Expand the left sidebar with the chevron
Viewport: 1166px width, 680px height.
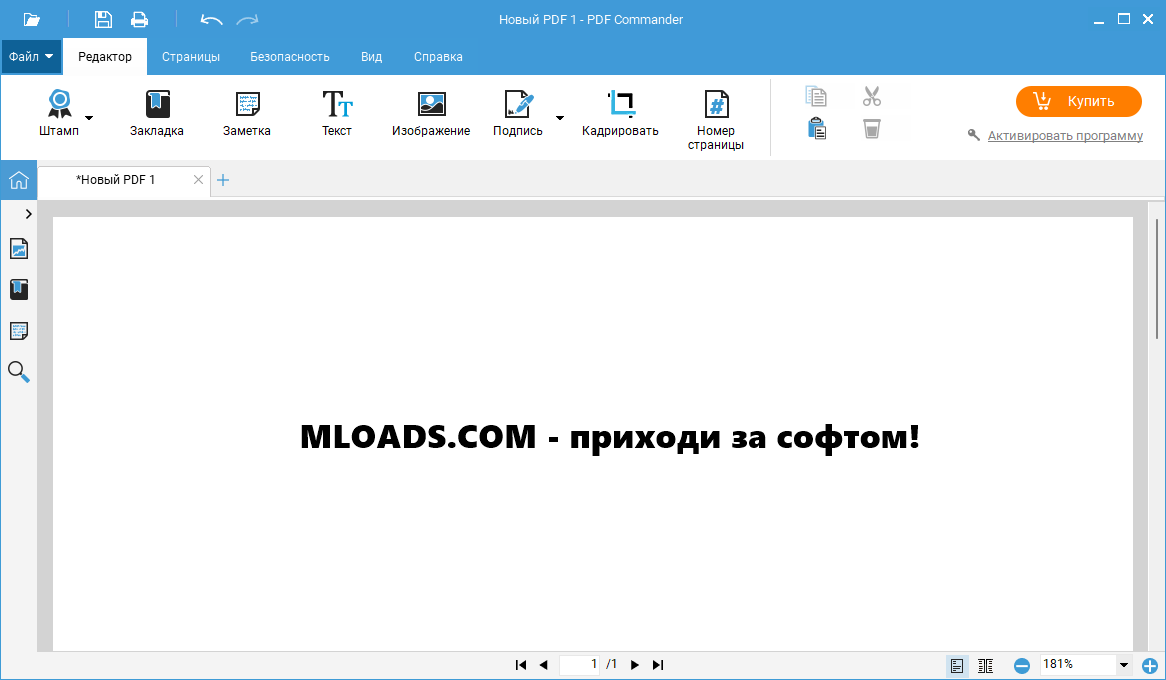tap(28, 214)
